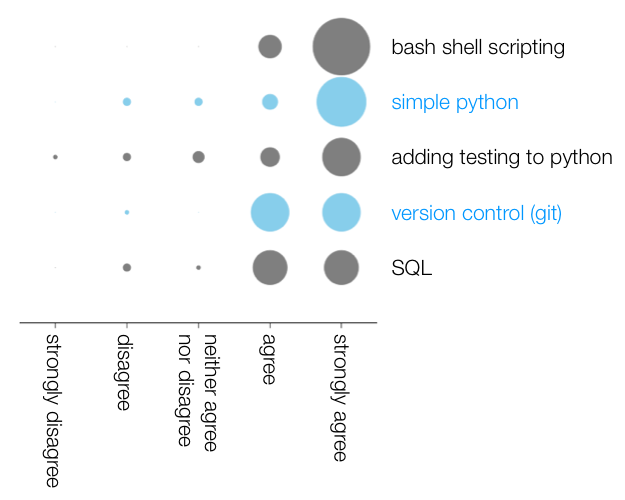
Task: Select the simple python agree bubble
Action: click(x=270, y=102)
